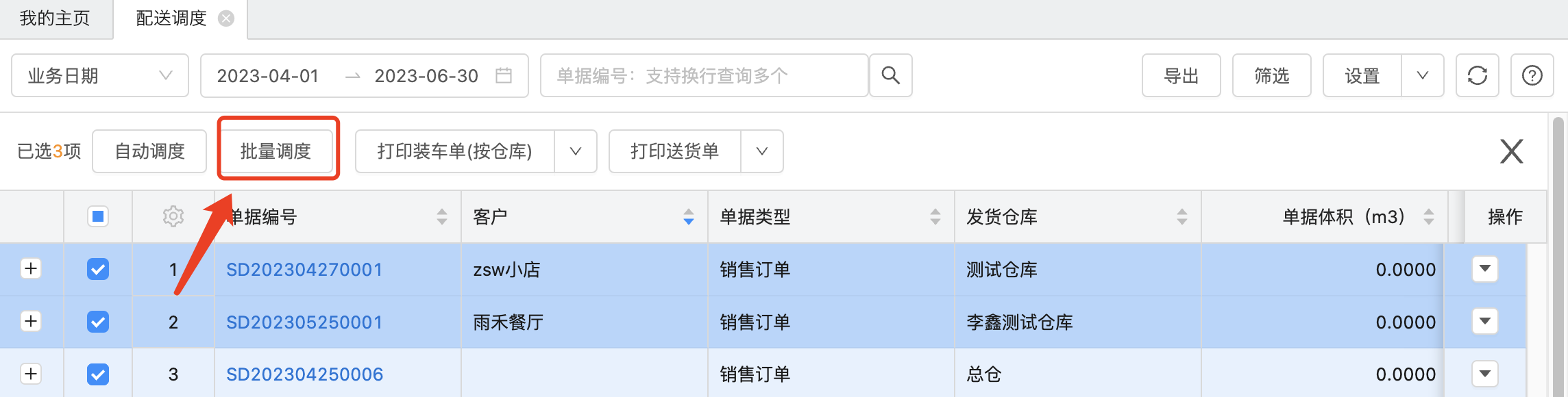This screenshot has height=397, width=1568.
Task: Open row 2 操作 dropdown arrow
Action: 1485,321
